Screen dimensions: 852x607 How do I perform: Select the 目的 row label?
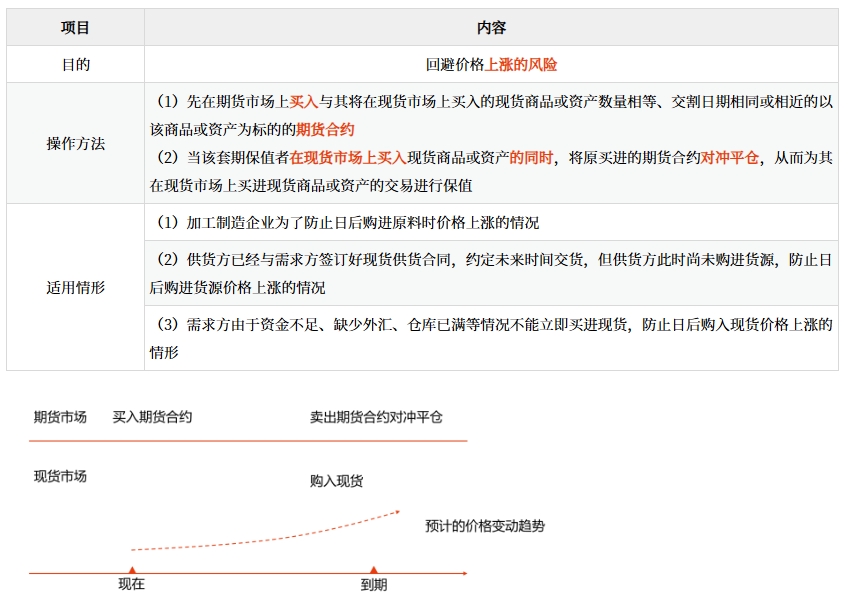(75, 62)
